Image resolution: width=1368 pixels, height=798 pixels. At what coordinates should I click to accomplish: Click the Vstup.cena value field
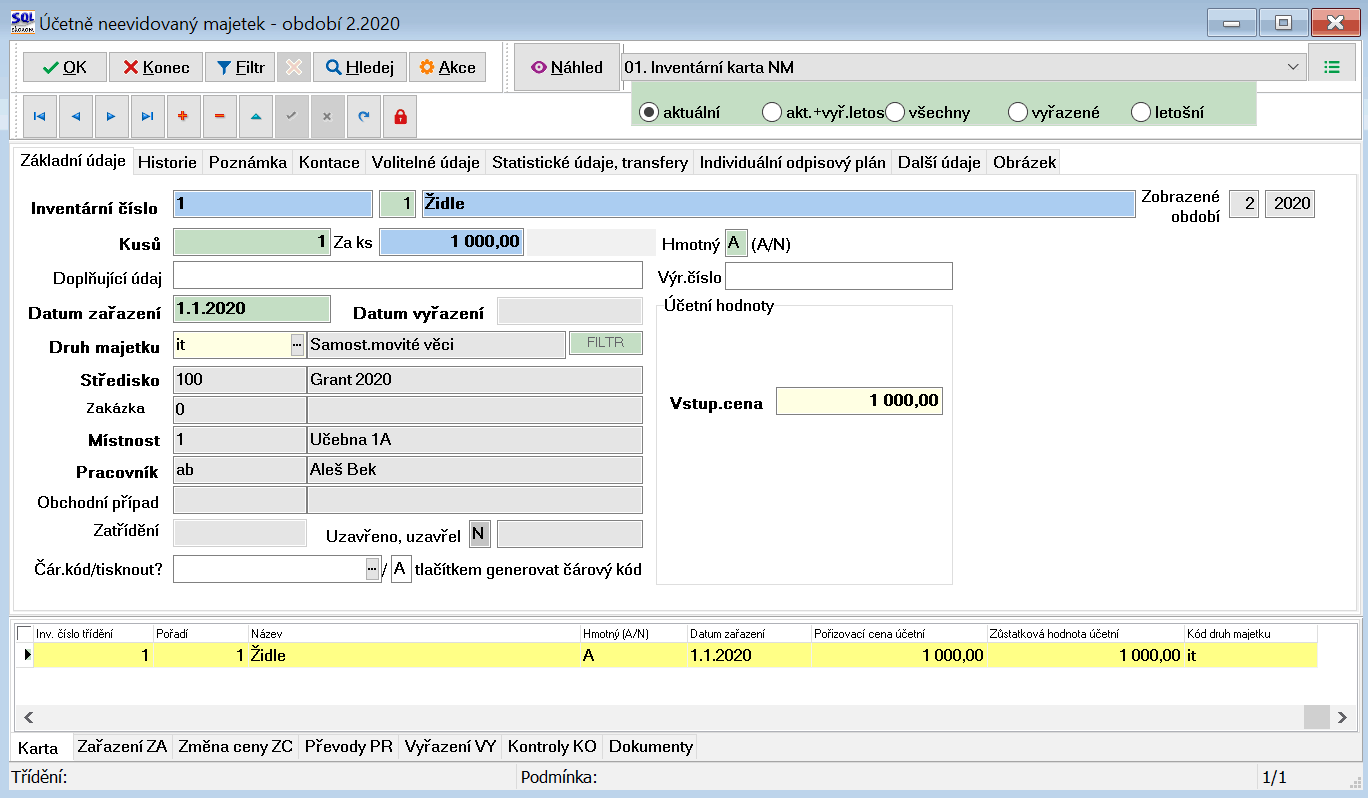tap(860, 401)
